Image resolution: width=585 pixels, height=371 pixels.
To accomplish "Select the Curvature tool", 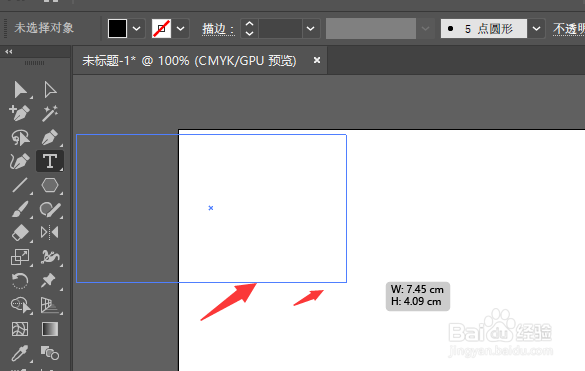I will (19, 161).
